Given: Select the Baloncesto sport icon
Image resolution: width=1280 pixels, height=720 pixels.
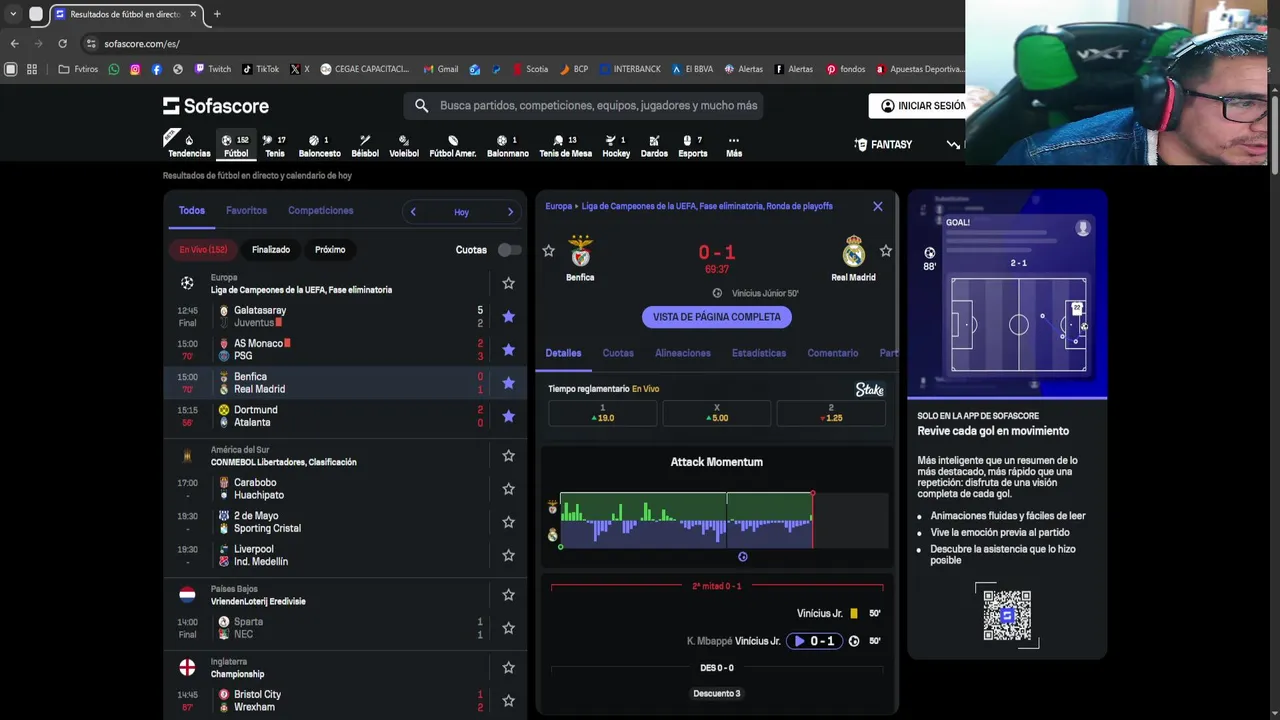Looking at the screenshot, I should 319,145.
